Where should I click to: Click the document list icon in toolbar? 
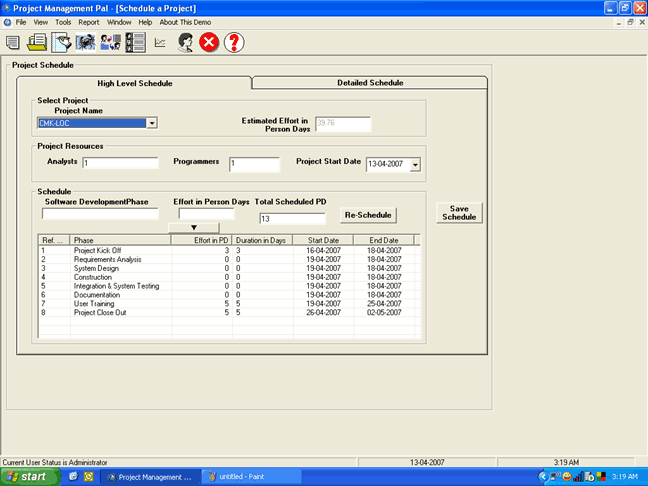[x=13, y=42]
